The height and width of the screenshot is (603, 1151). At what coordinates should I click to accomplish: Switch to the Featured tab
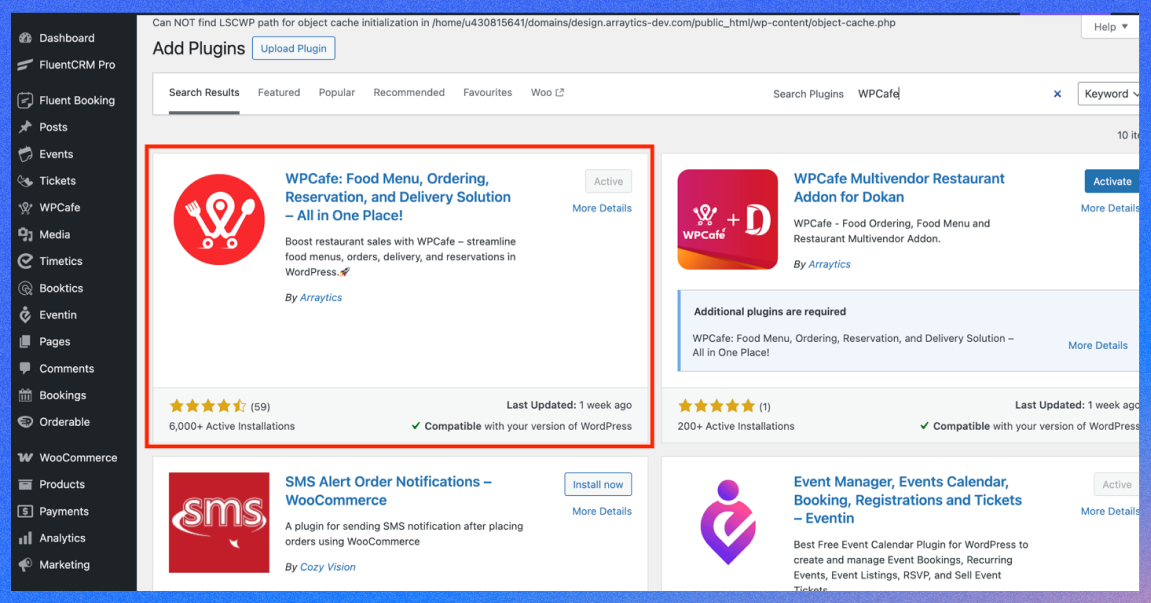[x=279, y=93]
